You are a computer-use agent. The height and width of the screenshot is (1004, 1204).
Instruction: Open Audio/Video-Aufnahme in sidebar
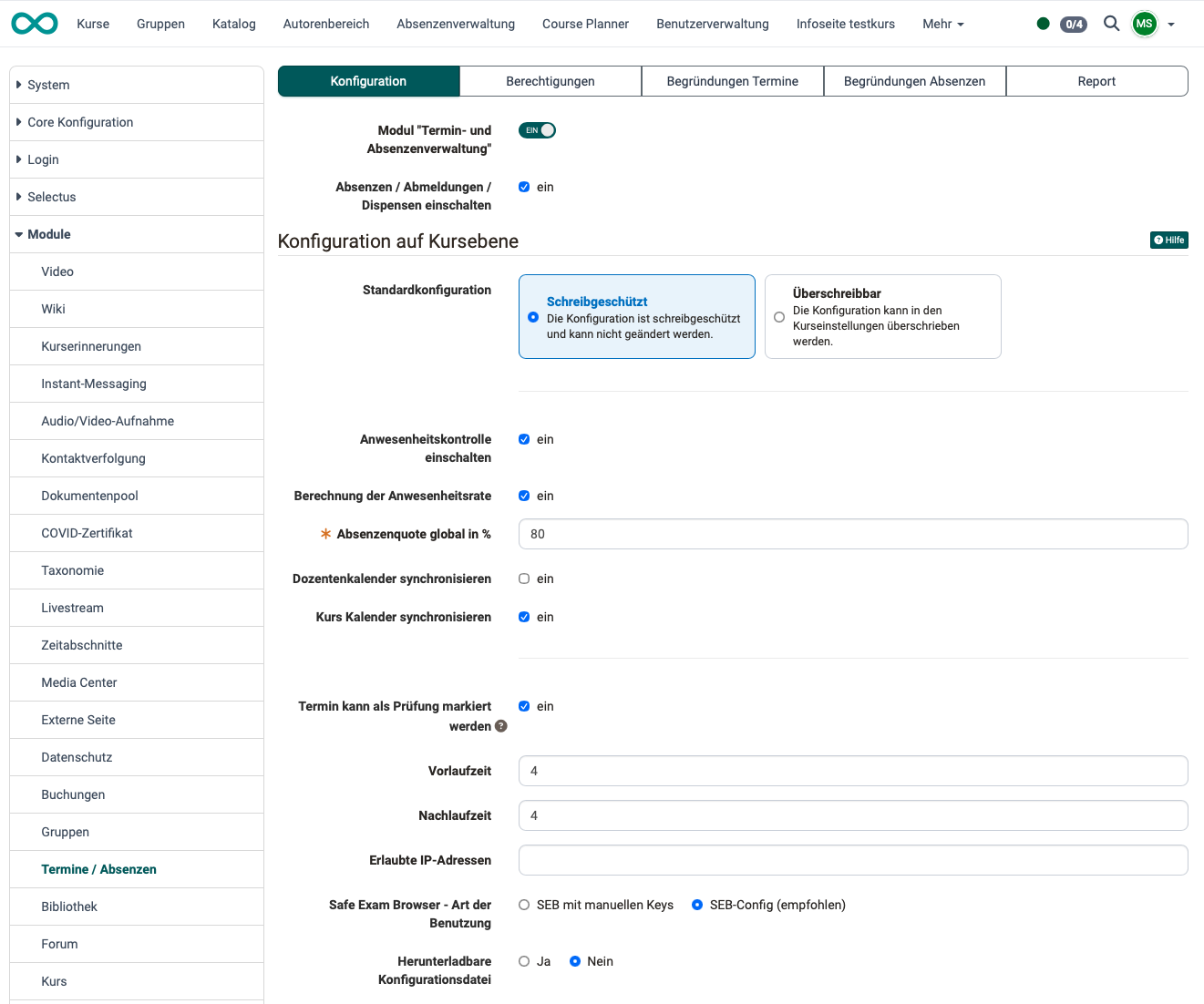[137, 421]
